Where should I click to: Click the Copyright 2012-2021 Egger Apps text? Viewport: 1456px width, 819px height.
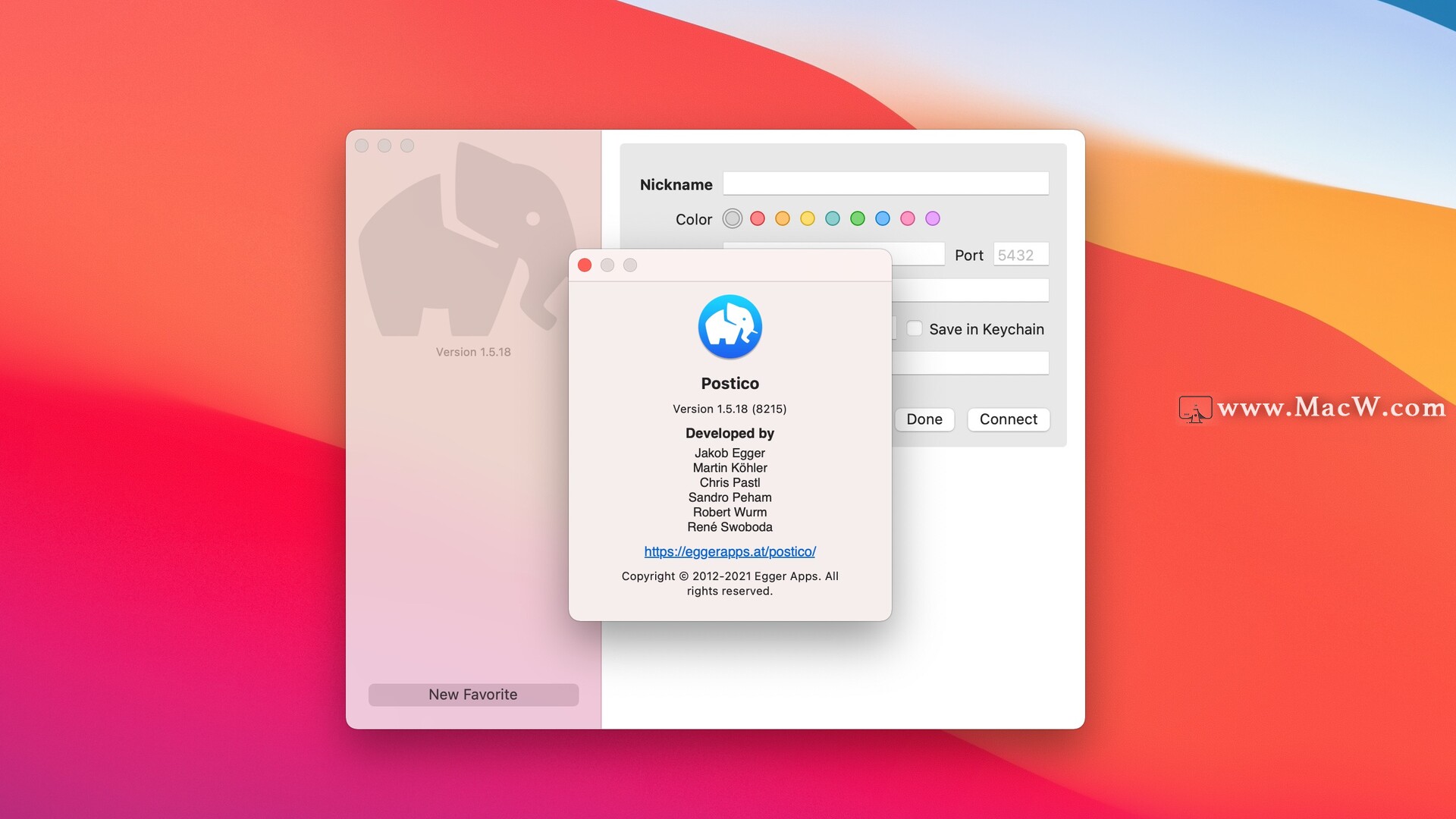(730, 583)
